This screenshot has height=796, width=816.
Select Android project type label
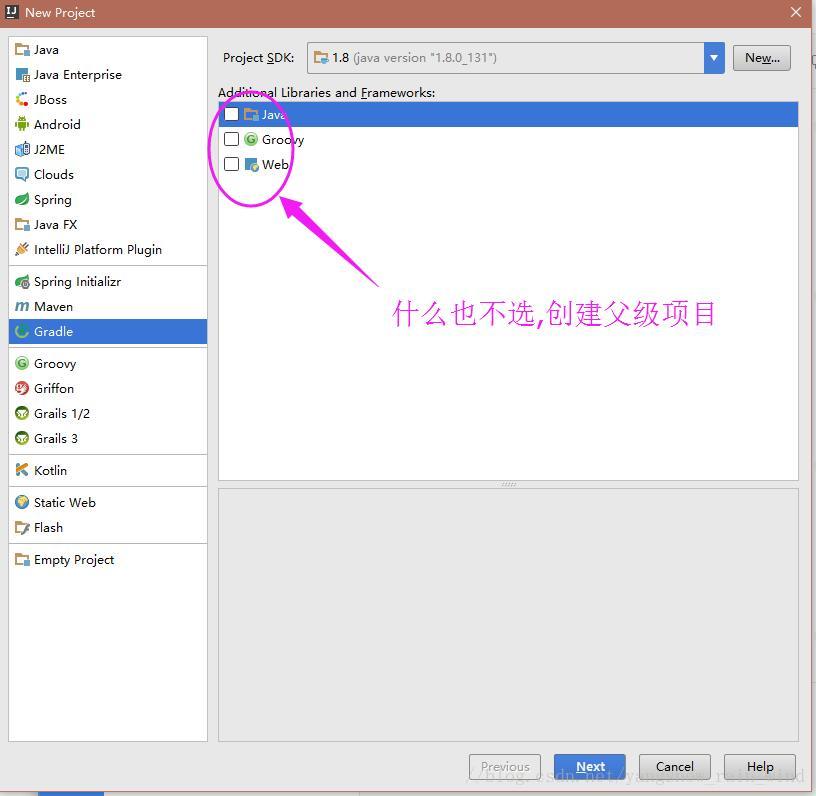[x=57, y=124]
